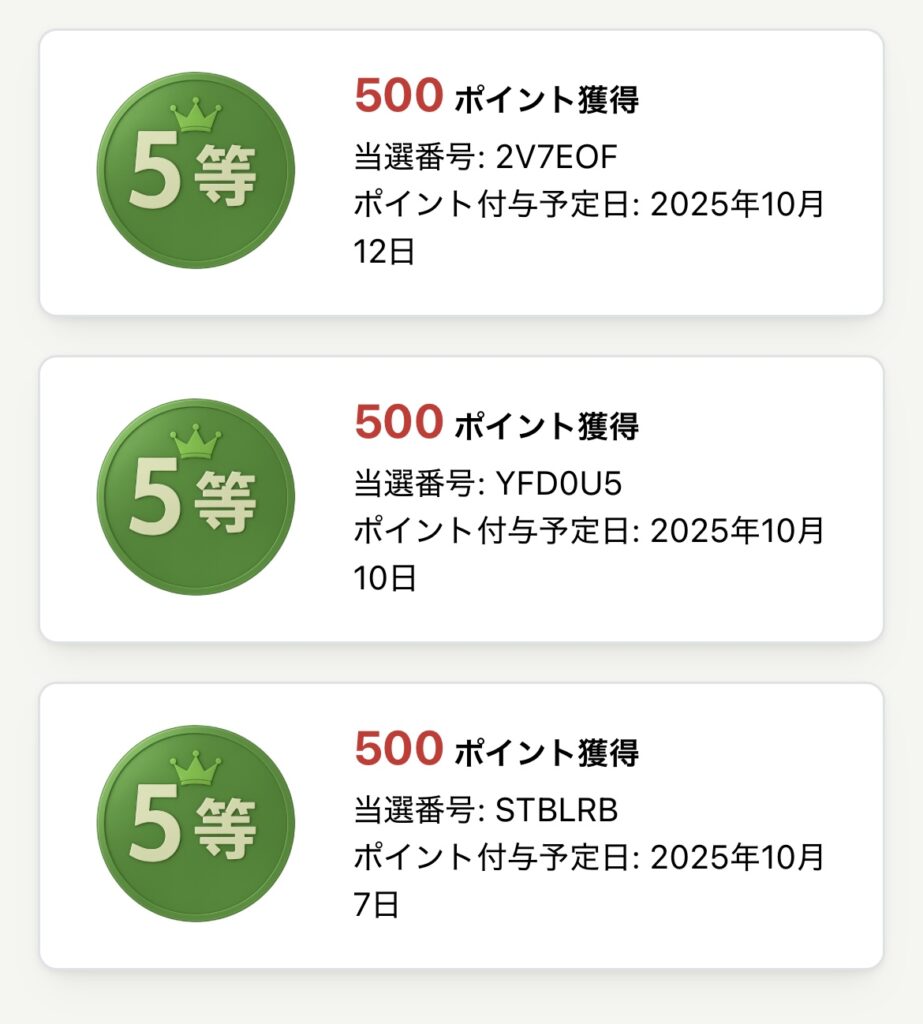Select the winning number STBLRB text
Viewport: 923px width, 1024px height.
556,809
